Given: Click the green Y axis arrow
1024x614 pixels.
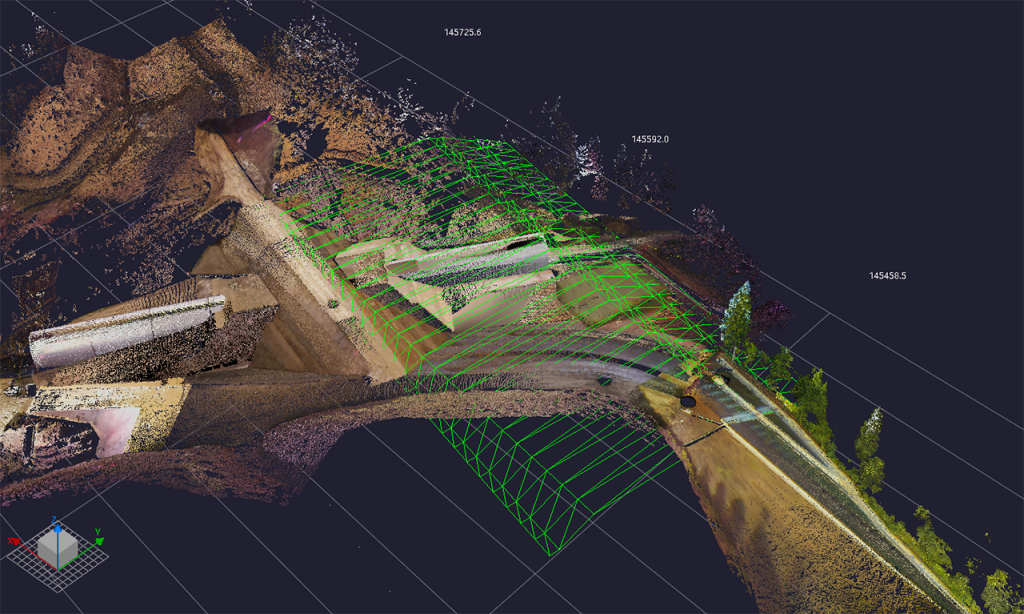Looking at the screenshot, I should tap(99, 542).
